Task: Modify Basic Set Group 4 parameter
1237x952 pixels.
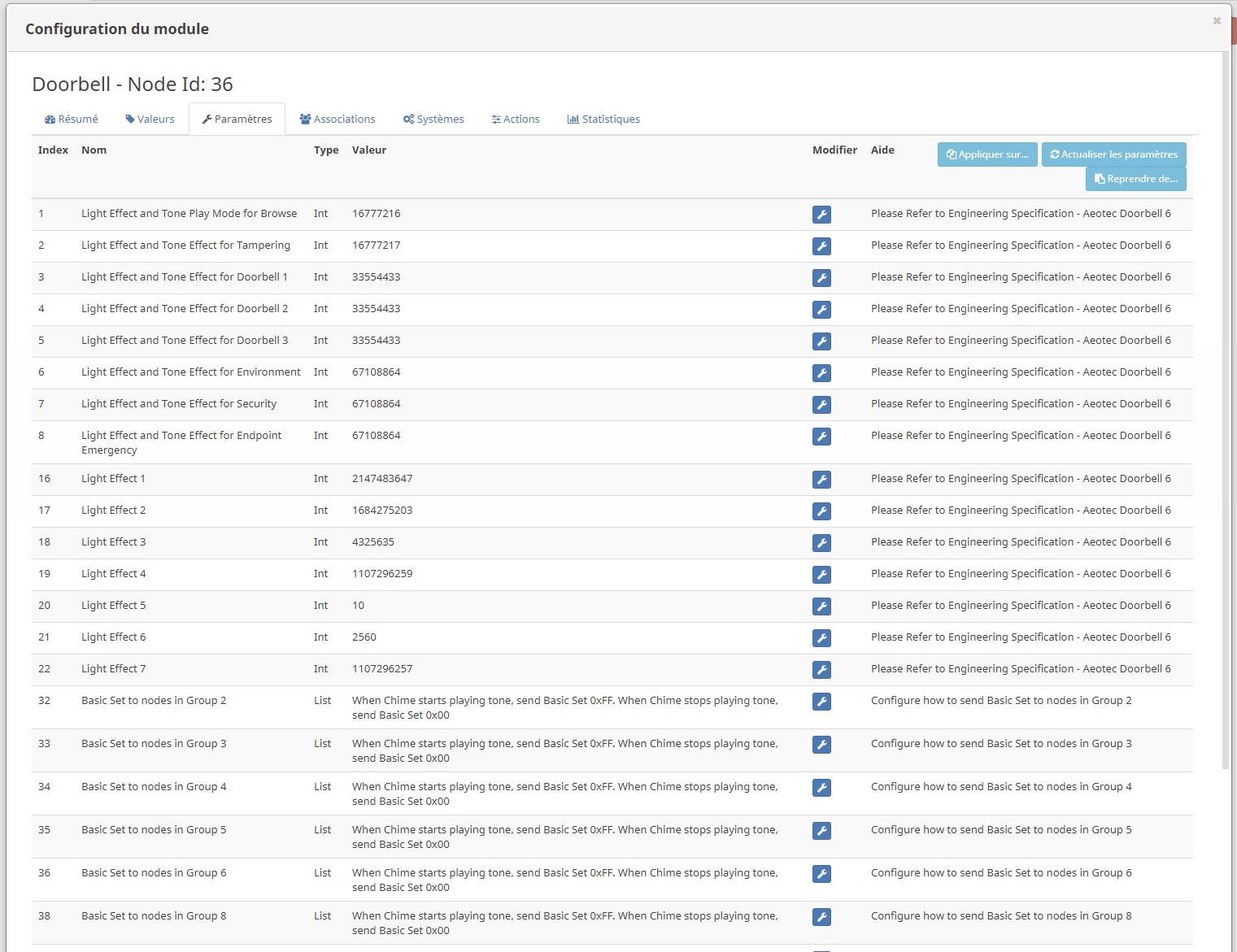Action: coord(821,788)
